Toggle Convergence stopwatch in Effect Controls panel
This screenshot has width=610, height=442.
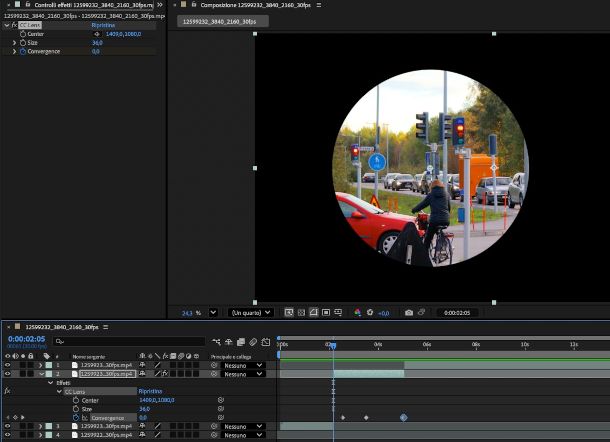click(x=23, y=51)
